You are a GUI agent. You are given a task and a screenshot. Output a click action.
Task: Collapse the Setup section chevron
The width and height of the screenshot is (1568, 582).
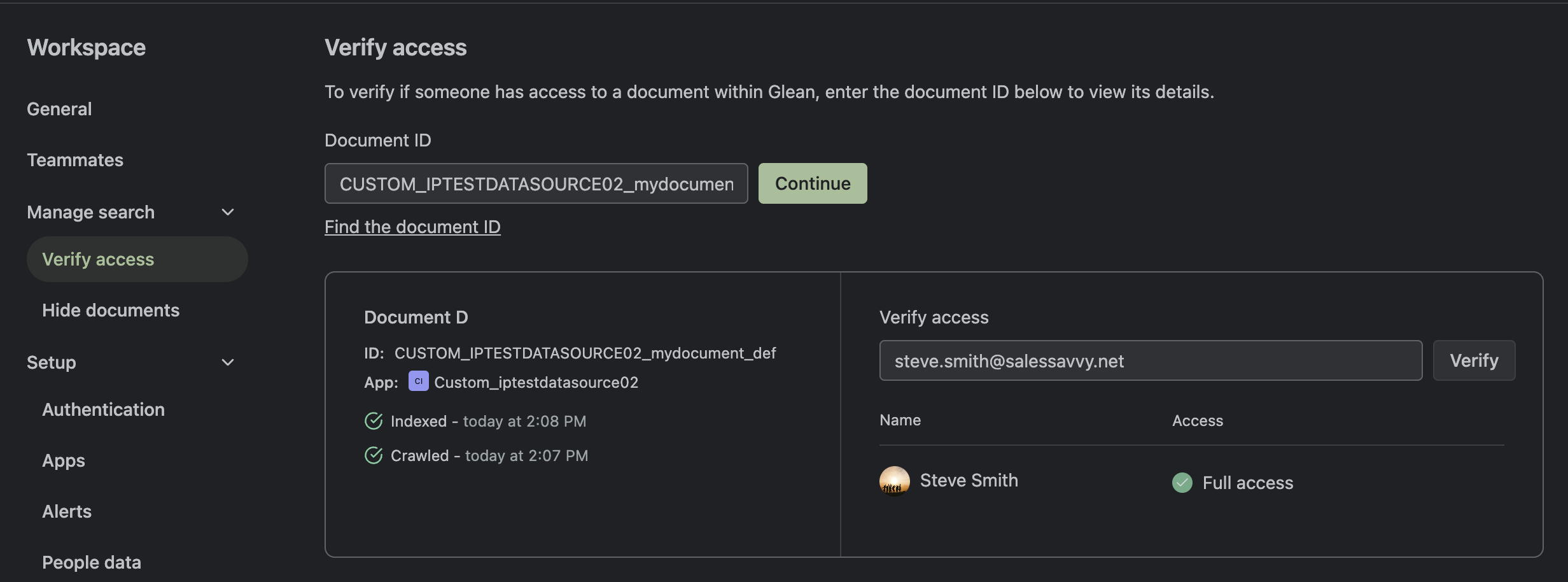228,362
